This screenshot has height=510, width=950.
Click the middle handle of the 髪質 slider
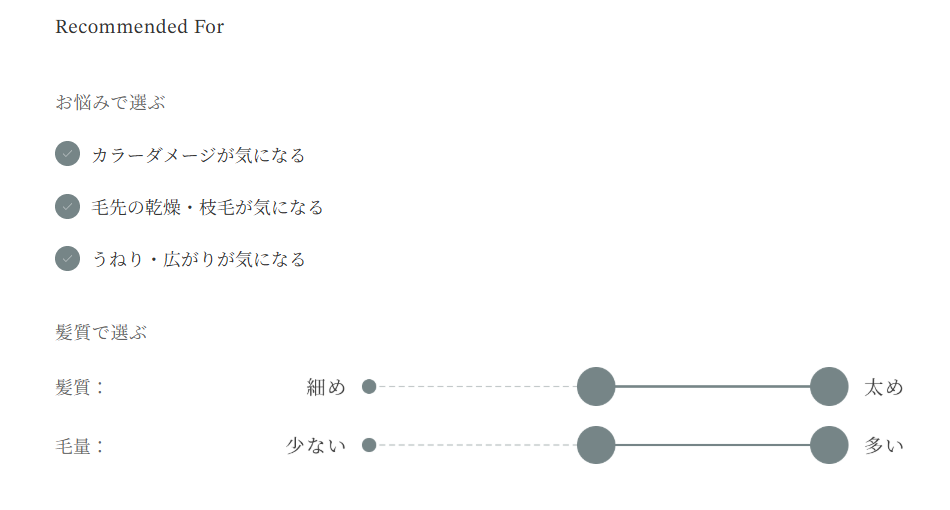(596, 387)
